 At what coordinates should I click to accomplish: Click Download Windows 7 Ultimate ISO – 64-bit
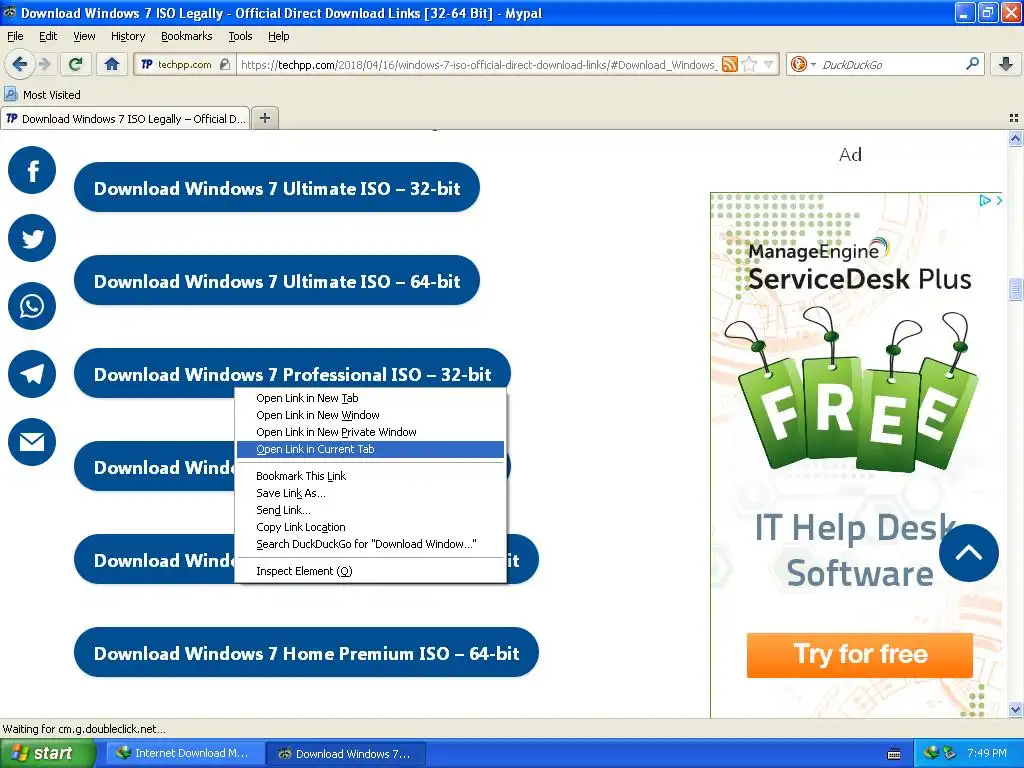(x=277, y=281)
